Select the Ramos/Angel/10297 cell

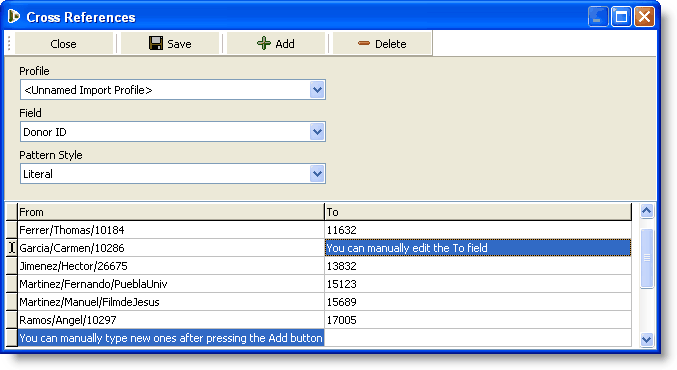point(171,320)
